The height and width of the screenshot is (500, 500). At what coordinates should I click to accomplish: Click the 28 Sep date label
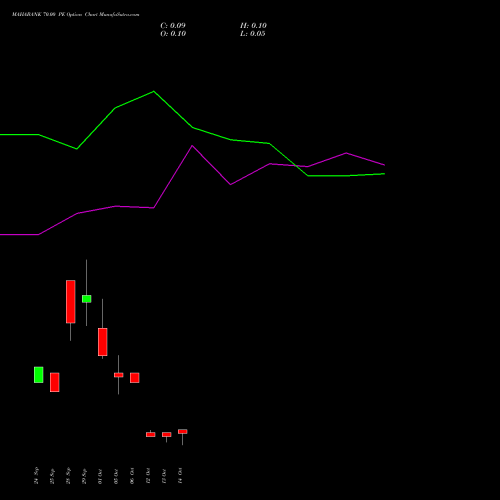(68, 476)
